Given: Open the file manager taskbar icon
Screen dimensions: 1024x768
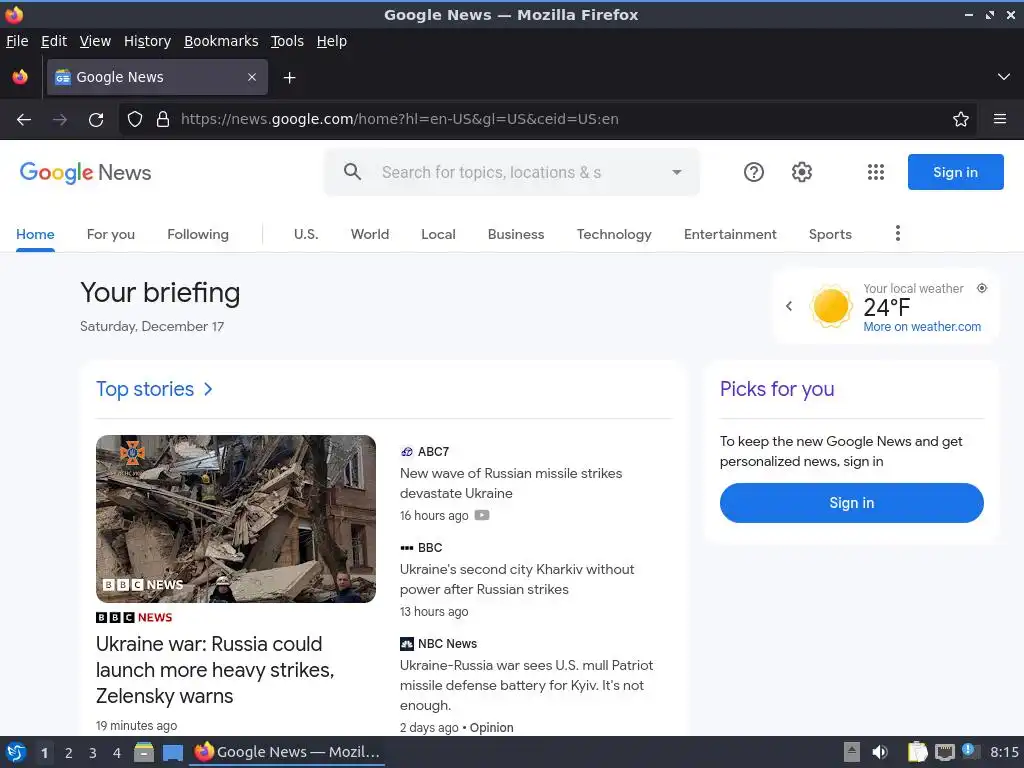Looking at the screenshot, I should pyautogui.click(x=144, y=752).
